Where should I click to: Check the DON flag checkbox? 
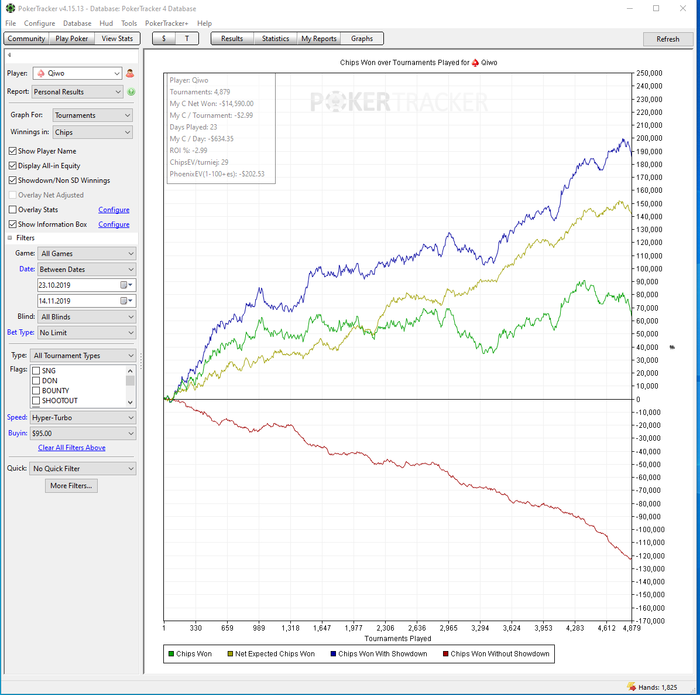[36, 381]
